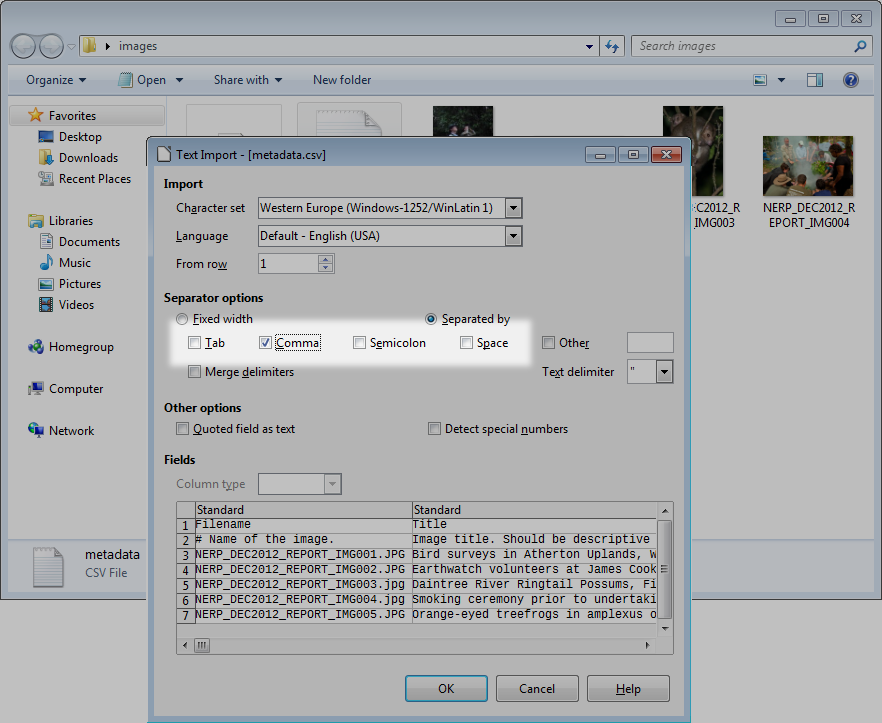Click the From row number field
This screenshot has height=723, width=882.
(x=288, y=264)
